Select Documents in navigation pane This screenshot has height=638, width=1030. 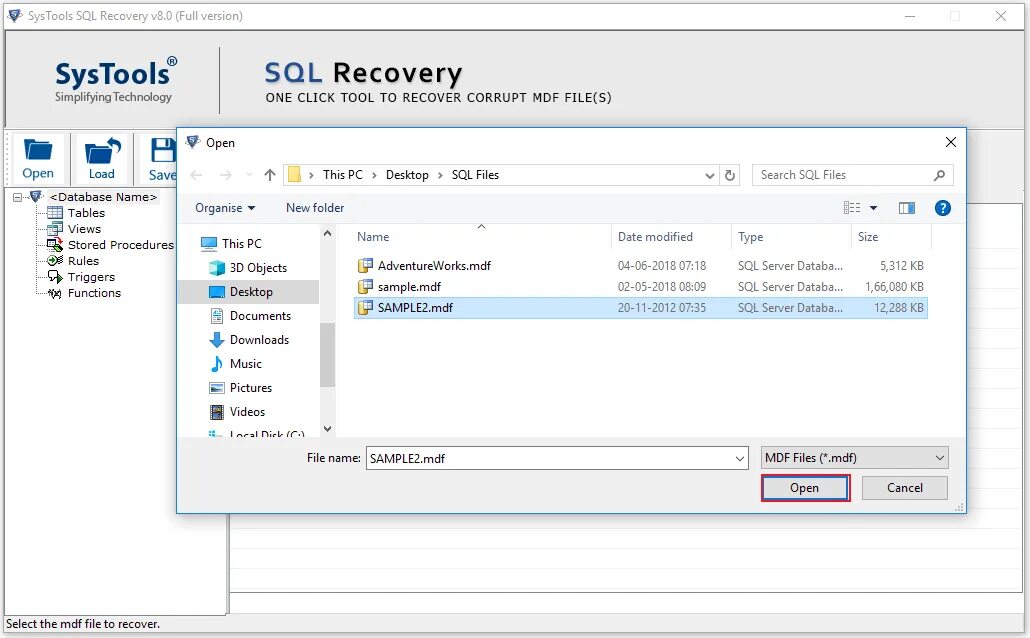(260, 316)
